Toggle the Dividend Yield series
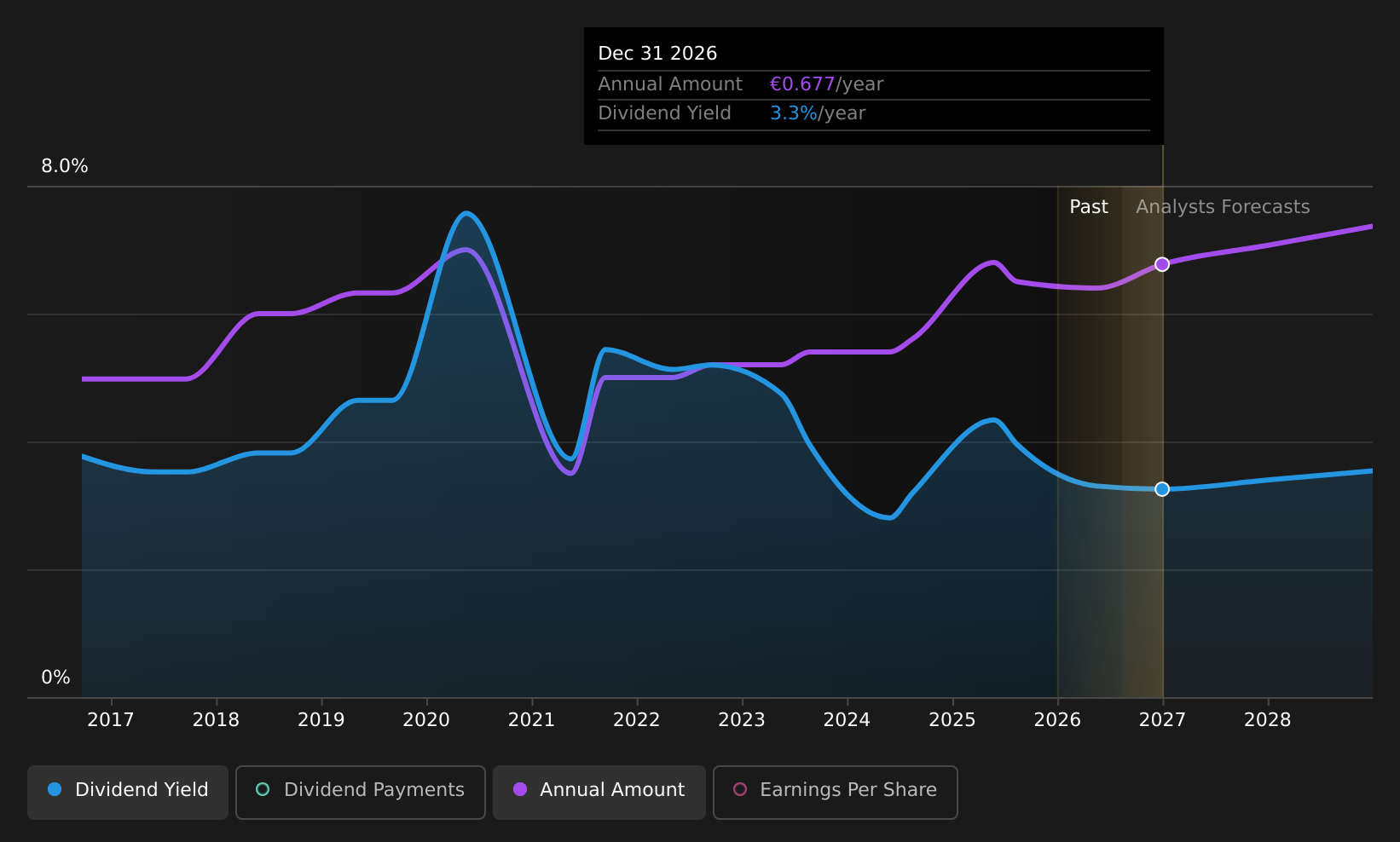The width and height of the screenshot is (1400, 842). [128, 792]
